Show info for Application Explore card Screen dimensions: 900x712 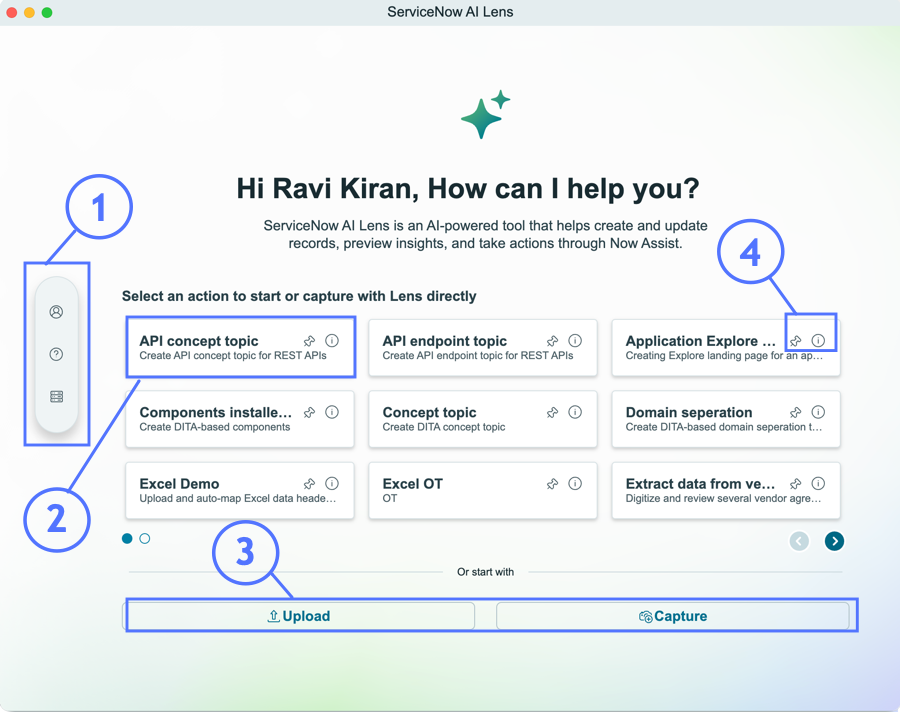coord(818,341)
